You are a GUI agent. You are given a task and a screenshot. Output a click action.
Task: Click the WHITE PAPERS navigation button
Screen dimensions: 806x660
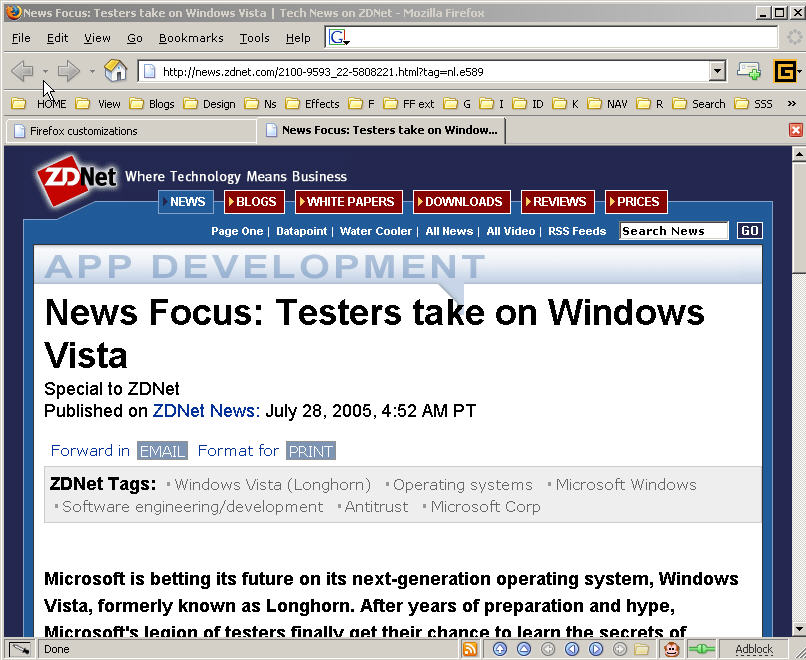[x=349, y=201]
